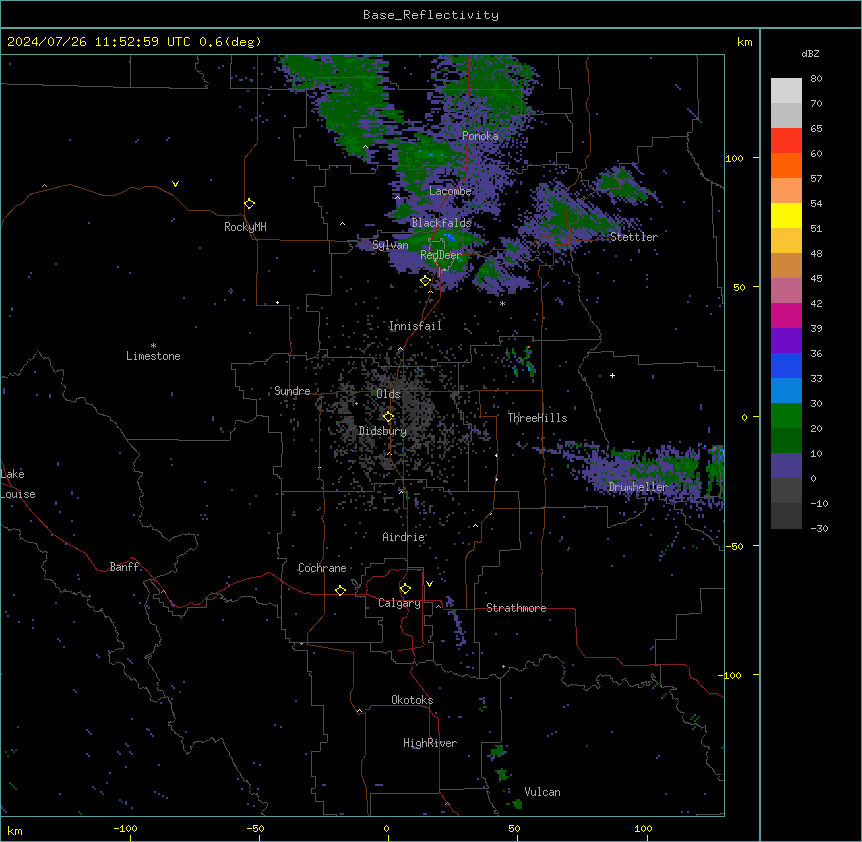Pick the yellow 51-54 dBZ legend swatch
The image size is (862, 842).
(786, 215)
